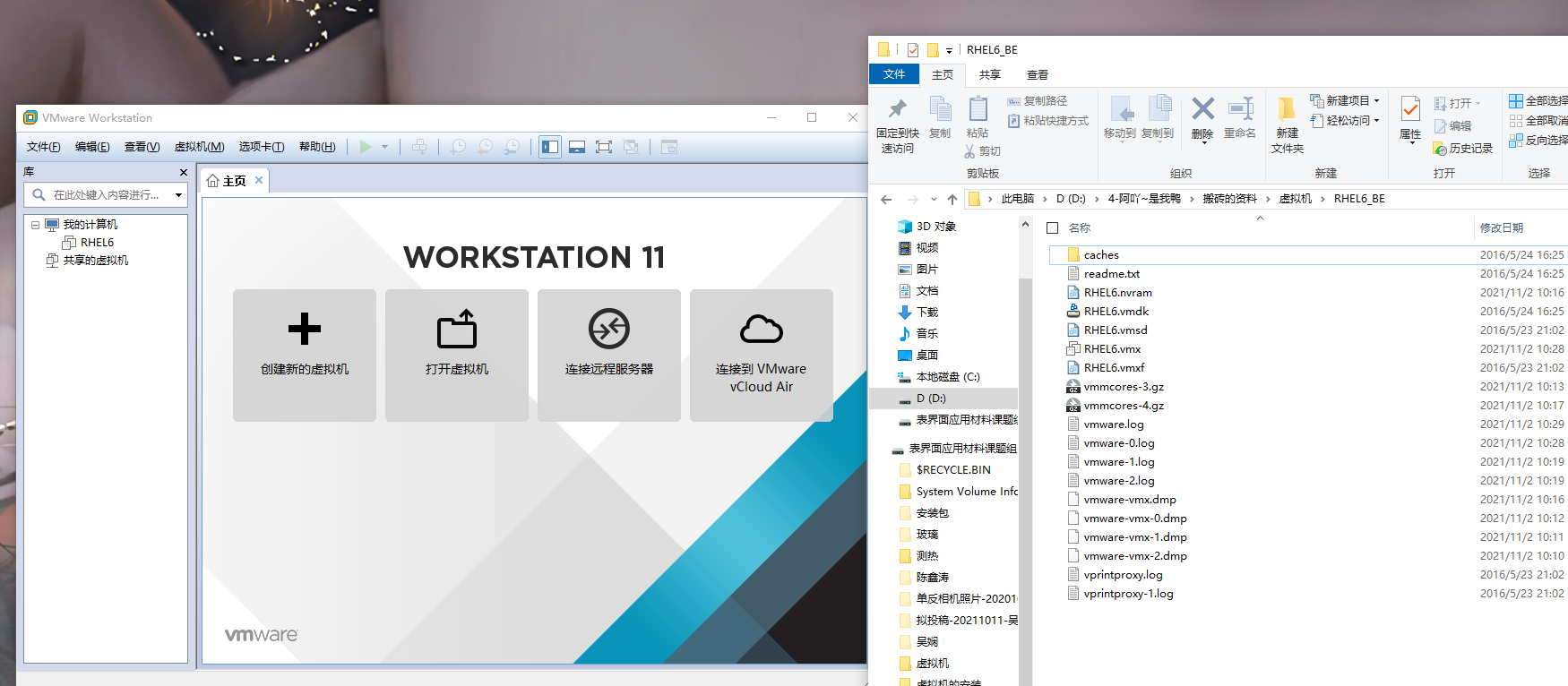Open the blue 文件 tab in Explorer
Image resolution: width=1568 pixels, height=686 pixels.
point(894,74)
